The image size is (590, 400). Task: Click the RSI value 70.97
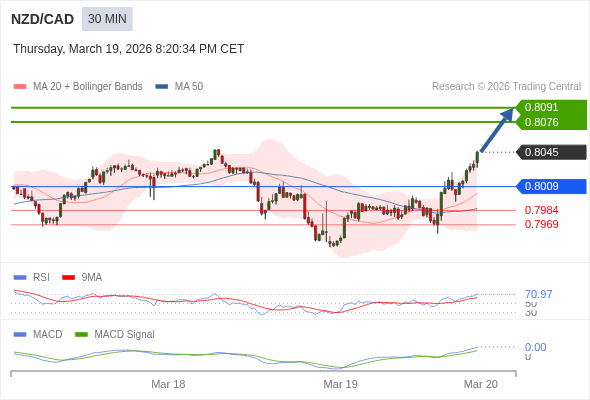pyautogui.click(x=538, y=294)
